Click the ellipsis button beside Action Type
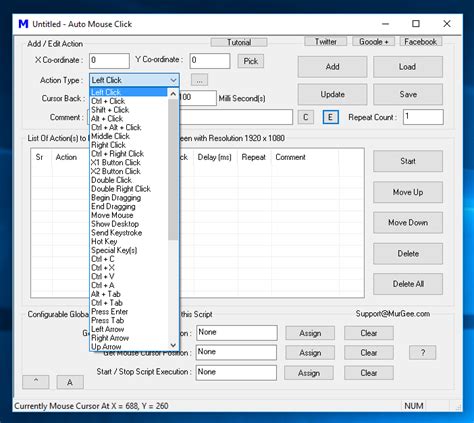This screenshot has width=474, height=423. point(199,80)
